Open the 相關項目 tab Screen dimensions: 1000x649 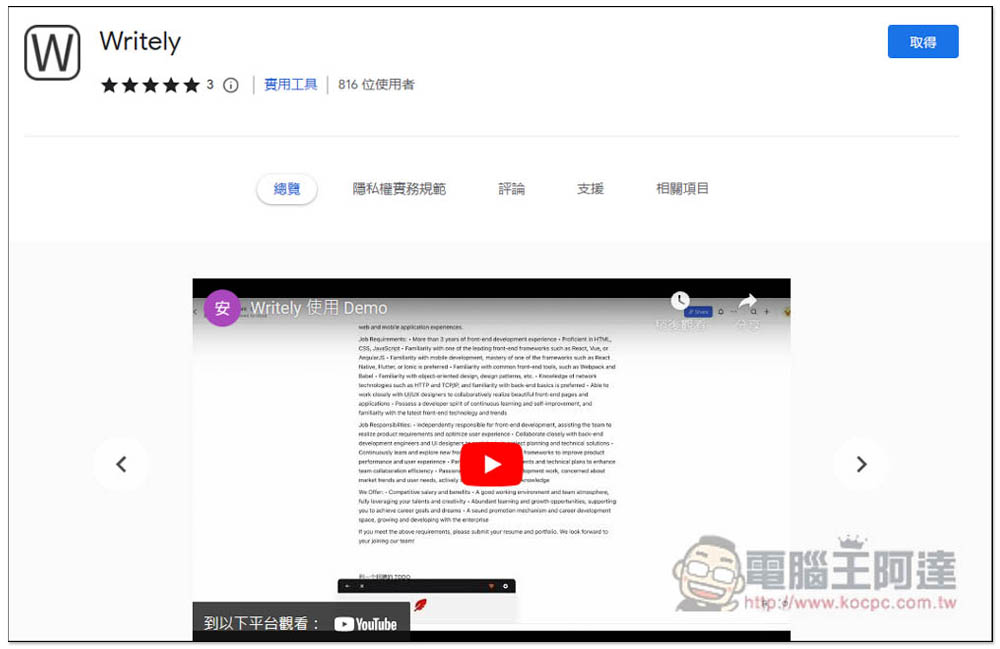682,189
